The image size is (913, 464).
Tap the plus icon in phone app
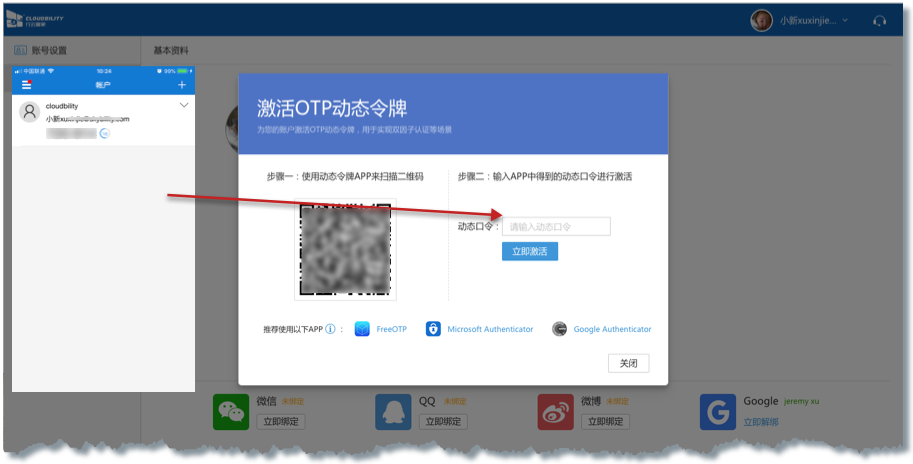[181, 85]
